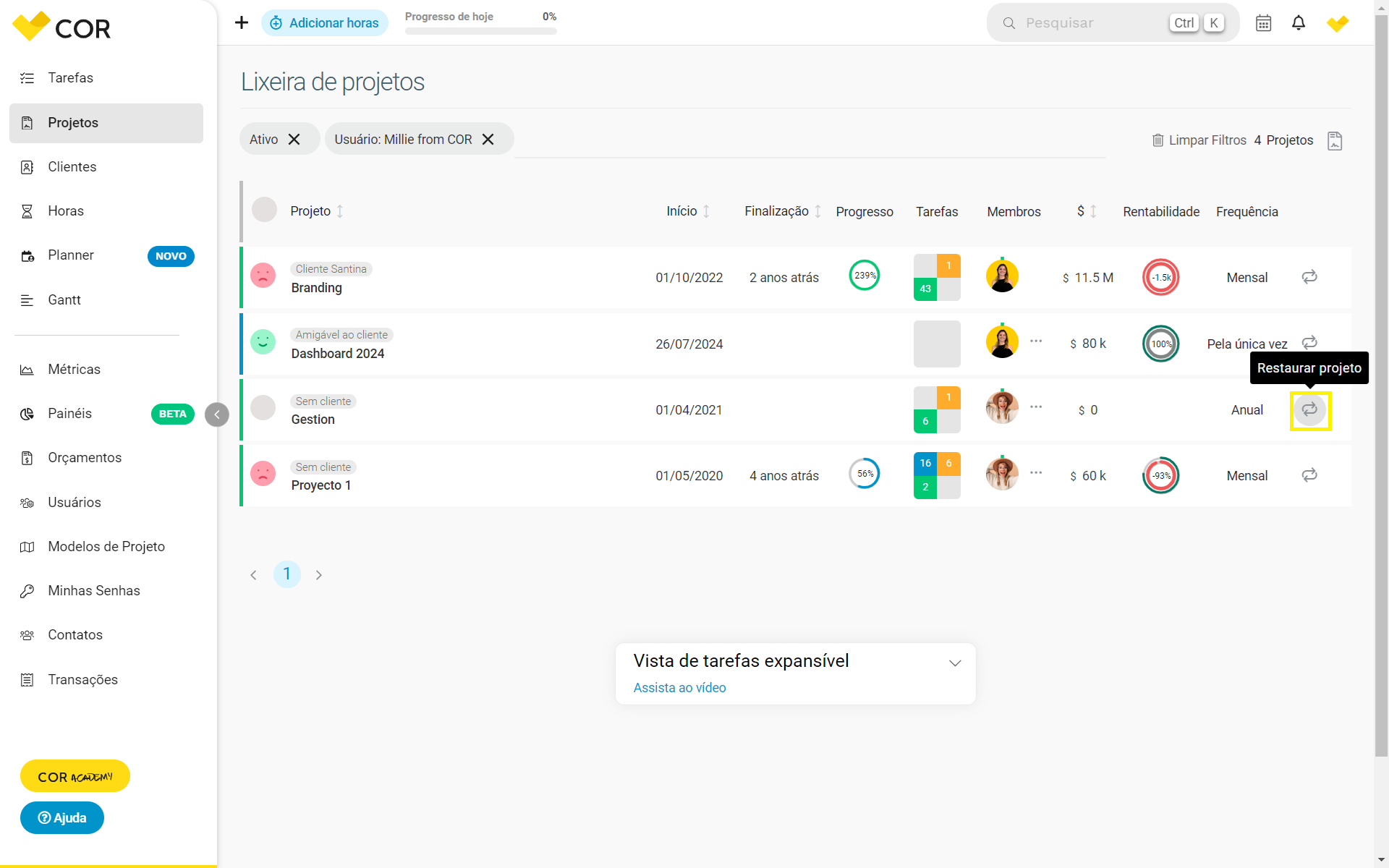Open the calendar icon in top bar
Image resolution: width=1389 pixels, height=868 pixels.
1263,23
